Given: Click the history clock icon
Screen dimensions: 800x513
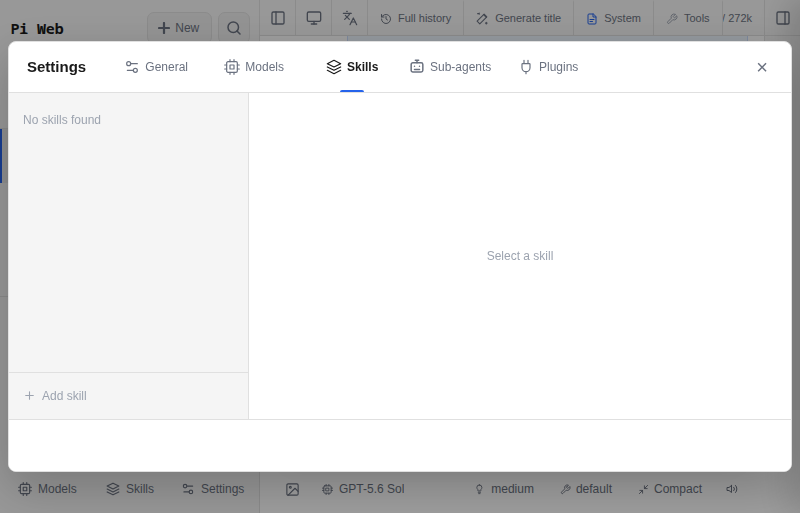Looking at the screenshot, I should click(386, 19).
